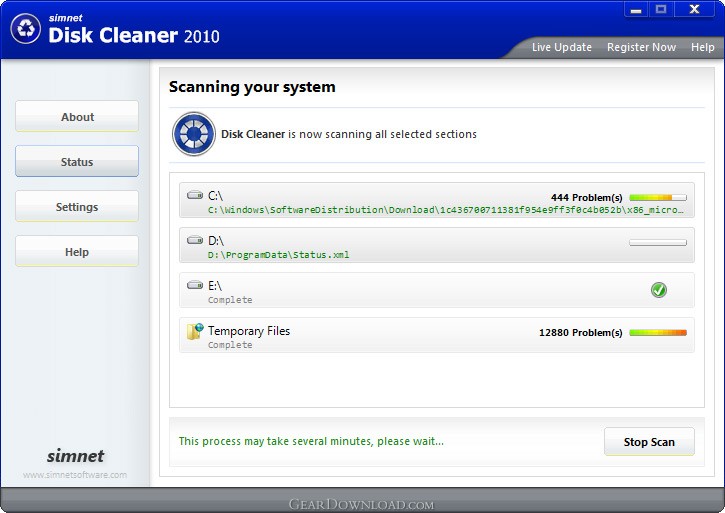Click the D:\ empty progress bar
Screen dimensions: 725x513
pos(658,242)
